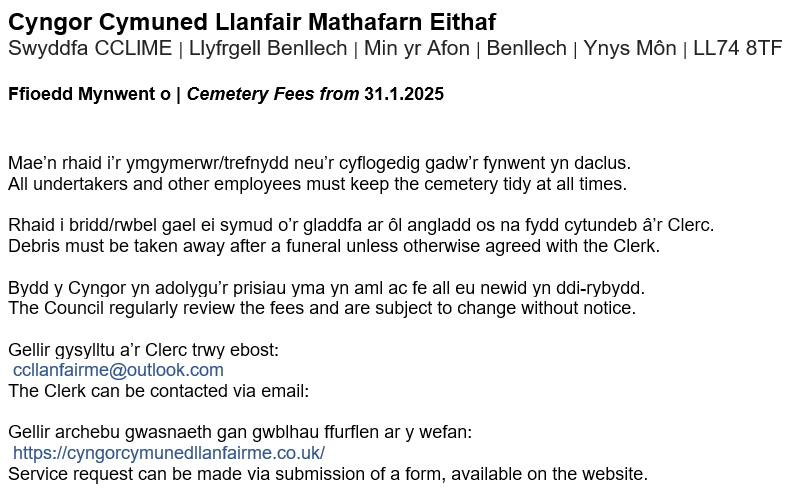Click the sentence All undertakers and other employees
Screen dimensions: 788x502
tap(317, 184)
